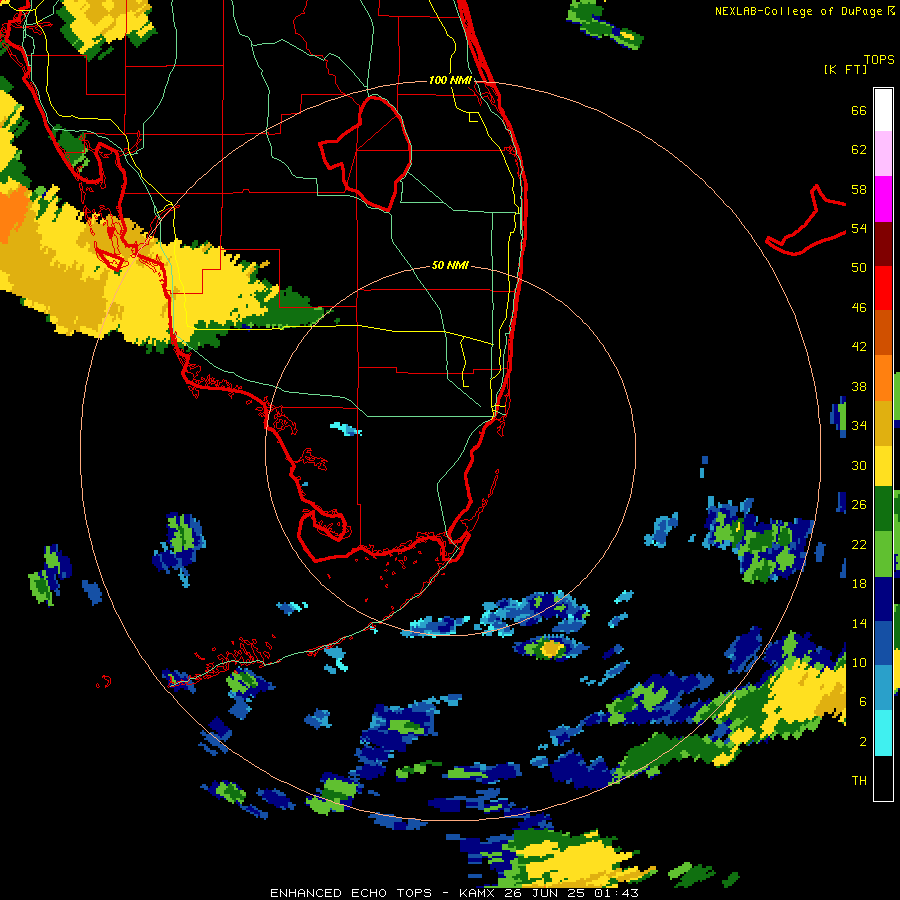Pick the light orange legend swatch
Screen dimensions: 900x900
[x=883, y=378]
